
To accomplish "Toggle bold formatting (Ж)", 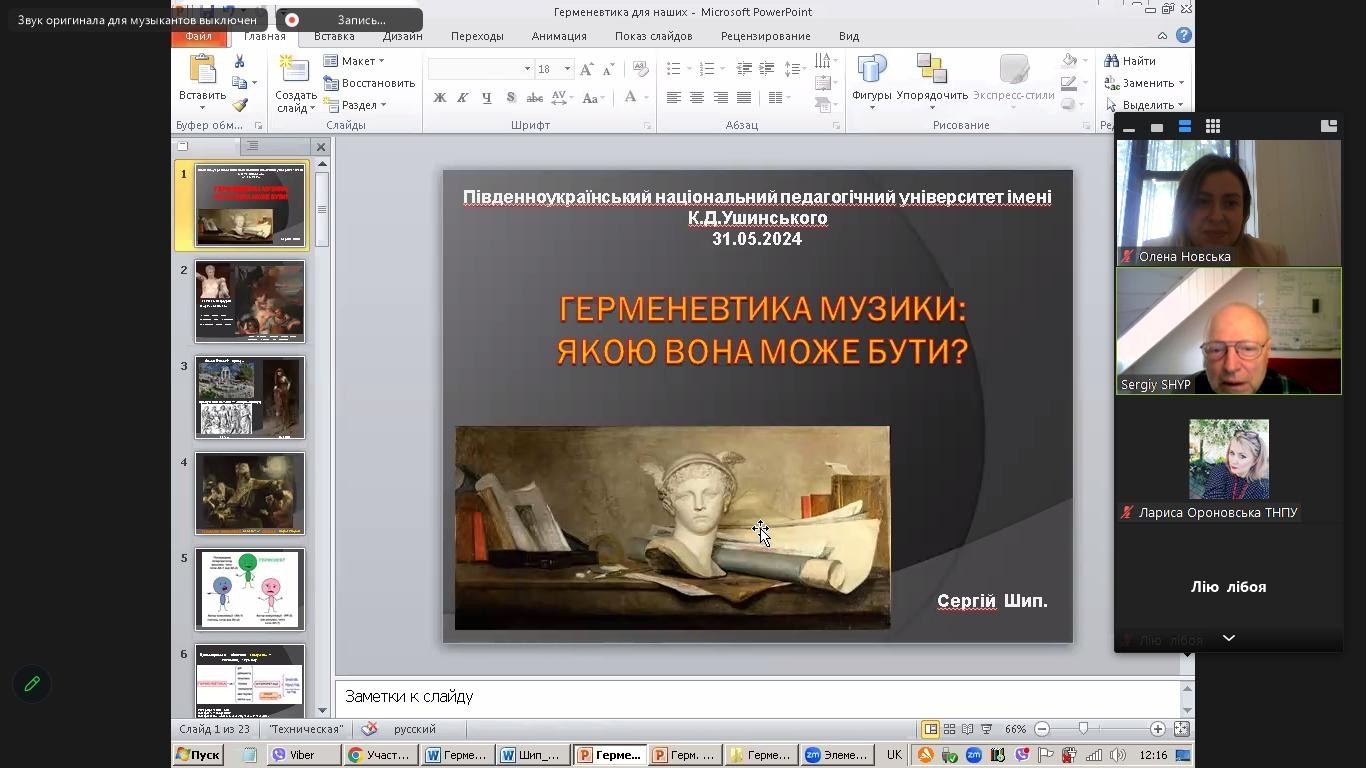I will pos(439,97).
